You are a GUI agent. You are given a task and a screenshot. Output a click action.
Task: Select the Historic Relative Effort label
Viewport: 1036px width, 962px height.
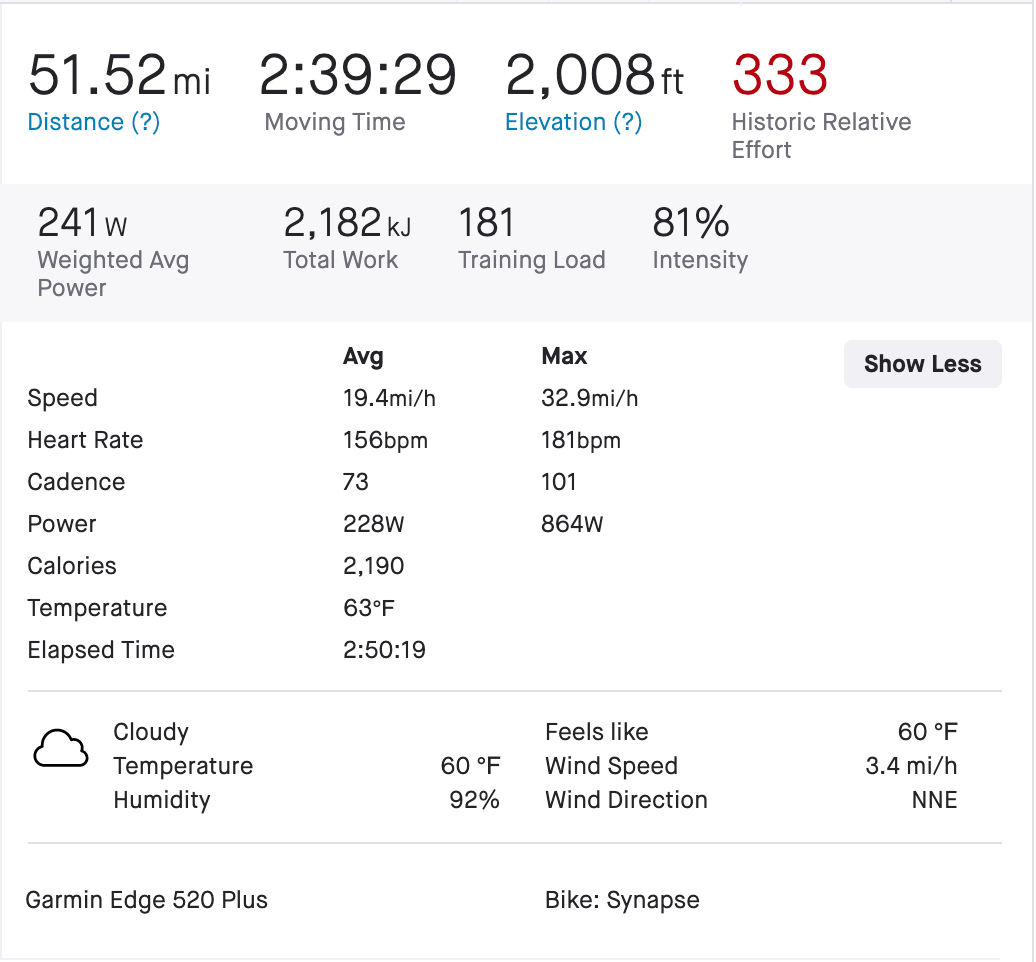click(821, 136)
